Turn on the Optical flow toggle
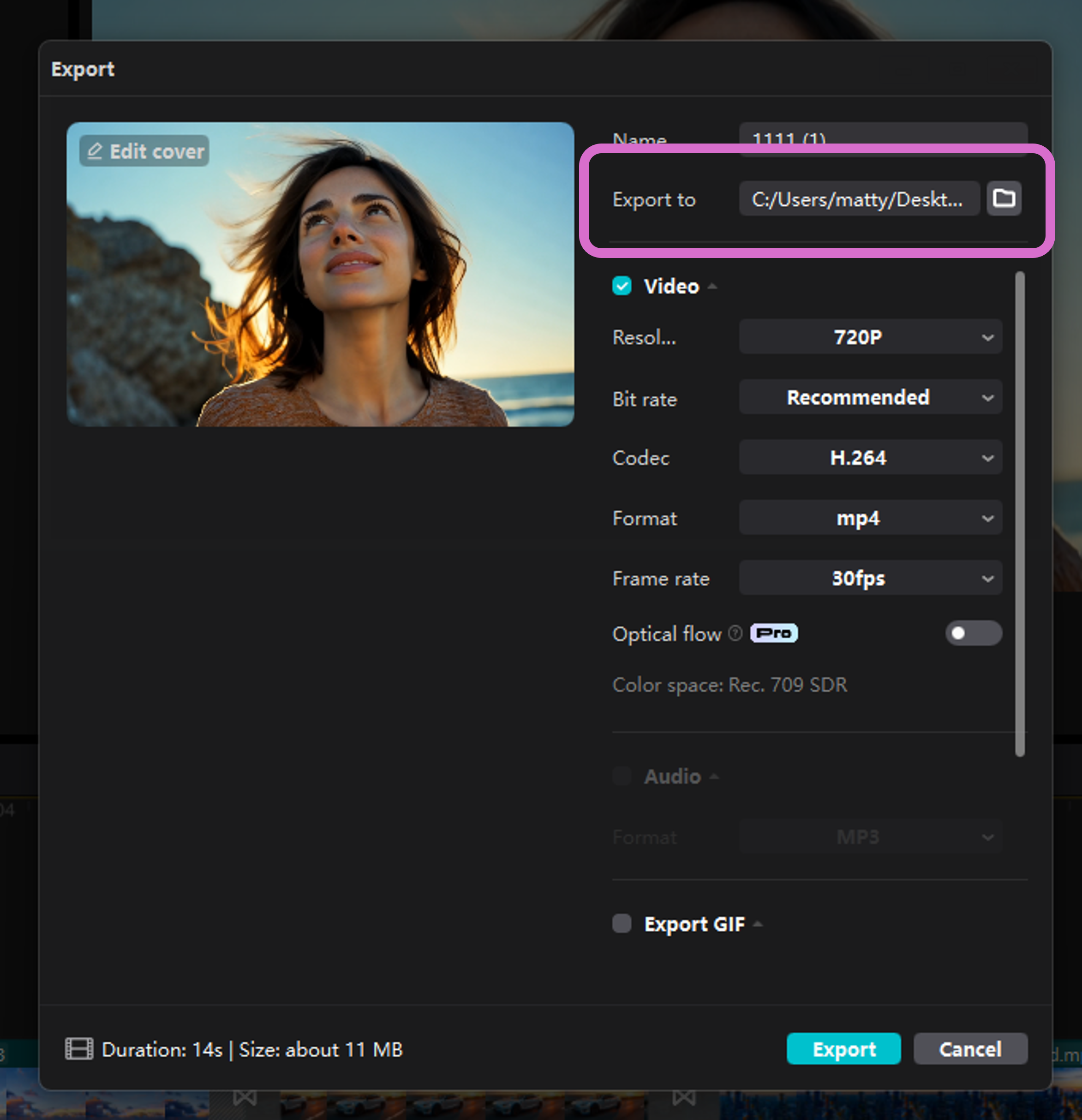The image size is (1082, 1120). point(973,633)
